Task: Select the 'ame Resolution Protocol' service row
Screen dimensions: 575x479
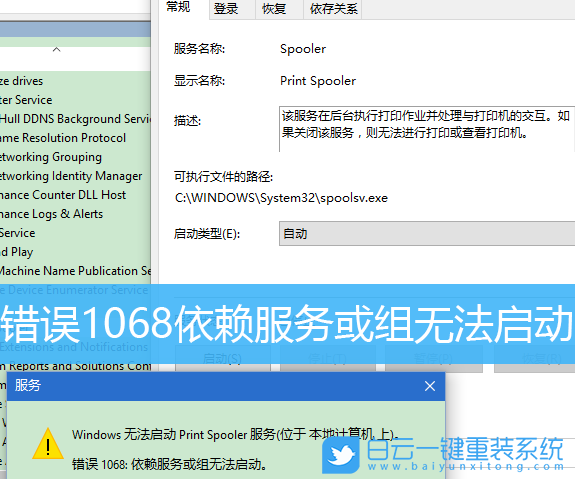Action: click(75, 138)
